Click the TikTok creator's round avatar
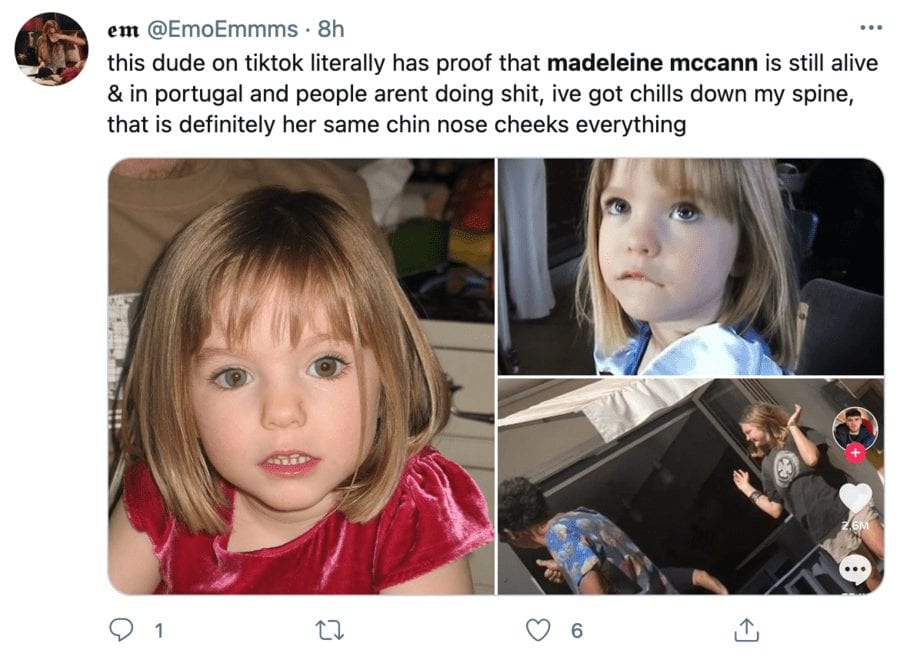 click(855, 428)
